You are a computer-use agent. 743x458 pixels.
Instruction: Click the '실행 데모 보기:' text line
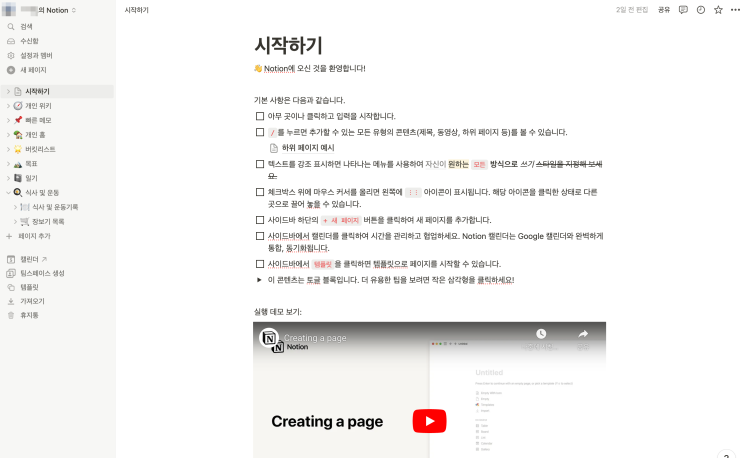pyautogui.click(x=278, y=312)
